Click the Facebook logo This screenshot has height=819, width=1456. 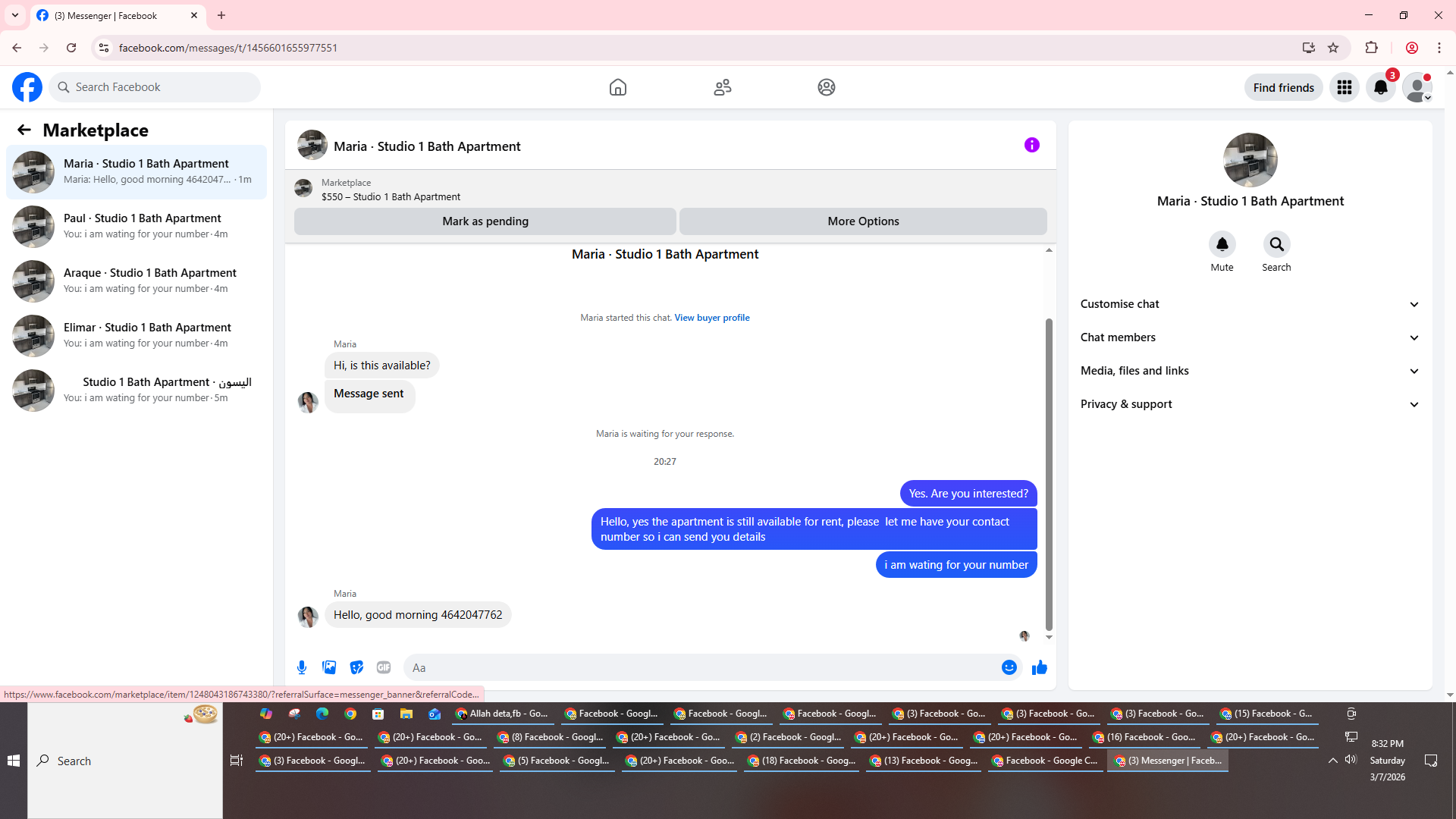point(27,87)
